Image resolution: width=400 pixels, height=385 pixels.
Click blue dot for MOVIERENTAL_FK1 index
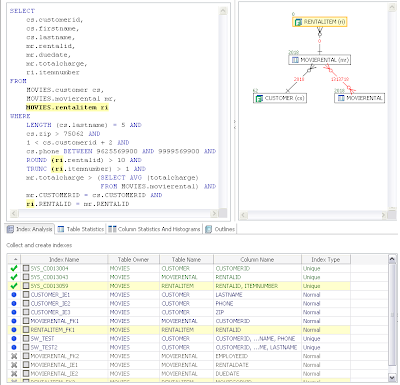click(14, 321)
